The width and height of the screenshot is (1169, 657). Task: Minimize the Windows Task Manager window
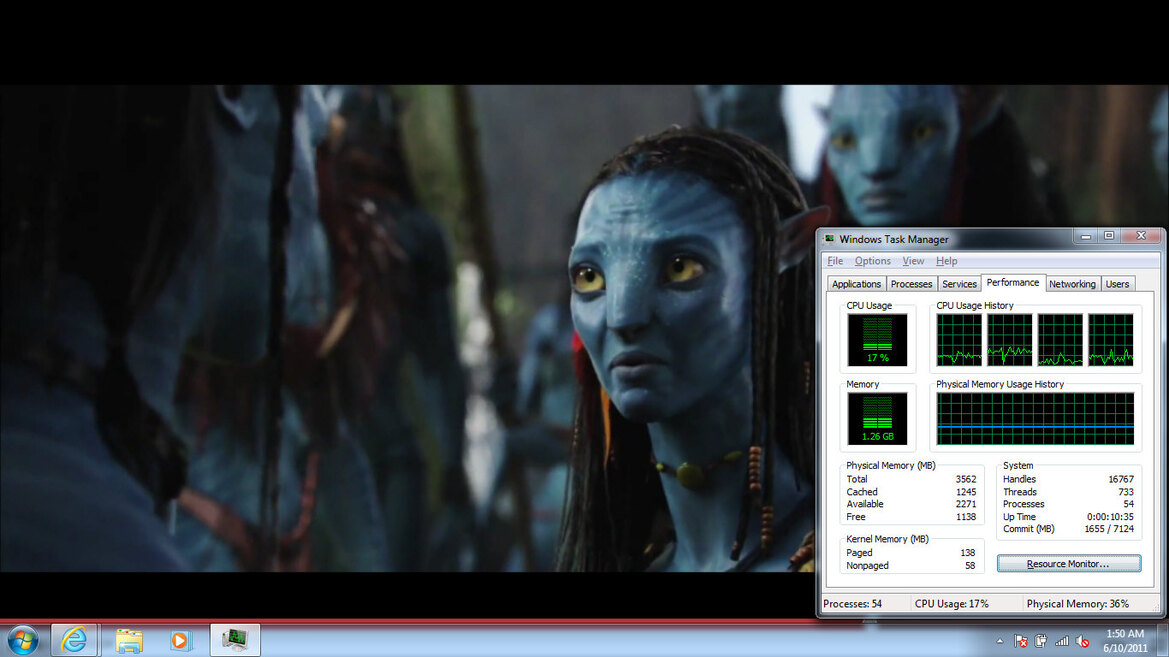pyautogui.click(x=1086, y=236)
